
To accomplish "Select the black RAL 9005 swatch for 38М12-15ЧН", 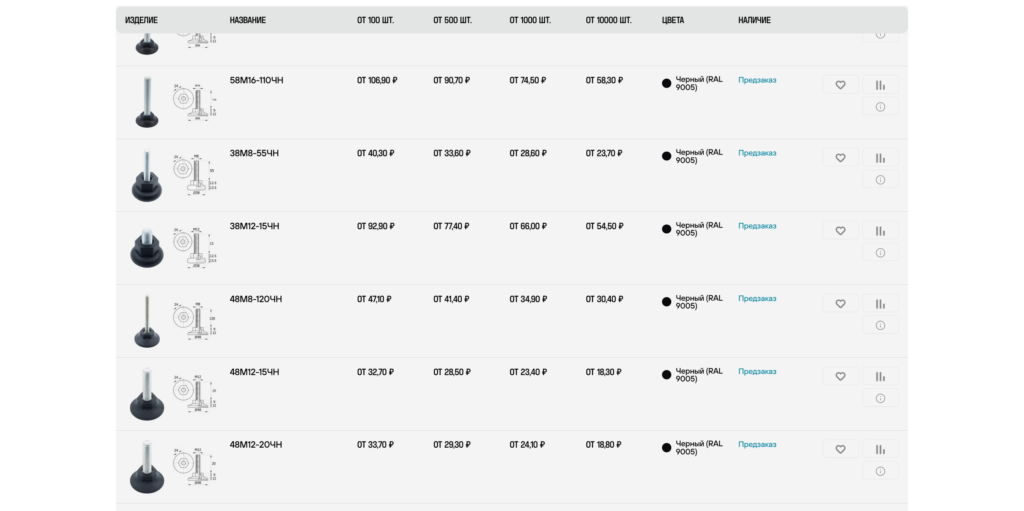I will pyautogui.click(x=666, y=229).
